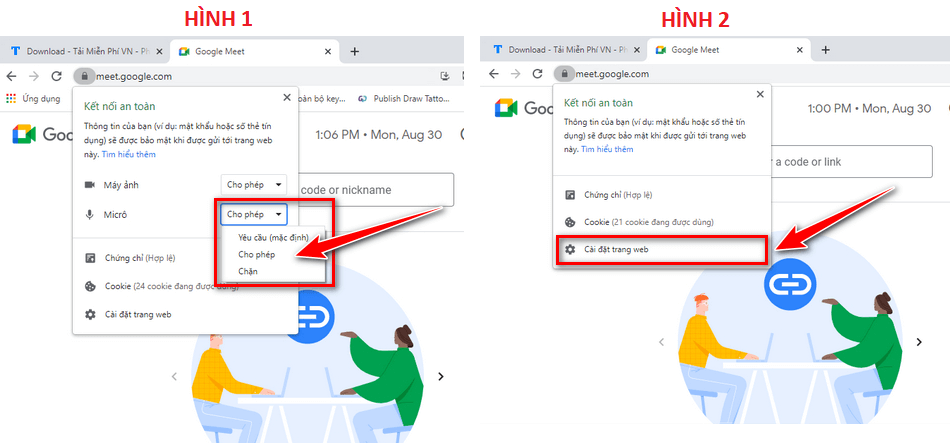Click the red-outlined 'Cài đặt trang web' row

coord(660,250)
